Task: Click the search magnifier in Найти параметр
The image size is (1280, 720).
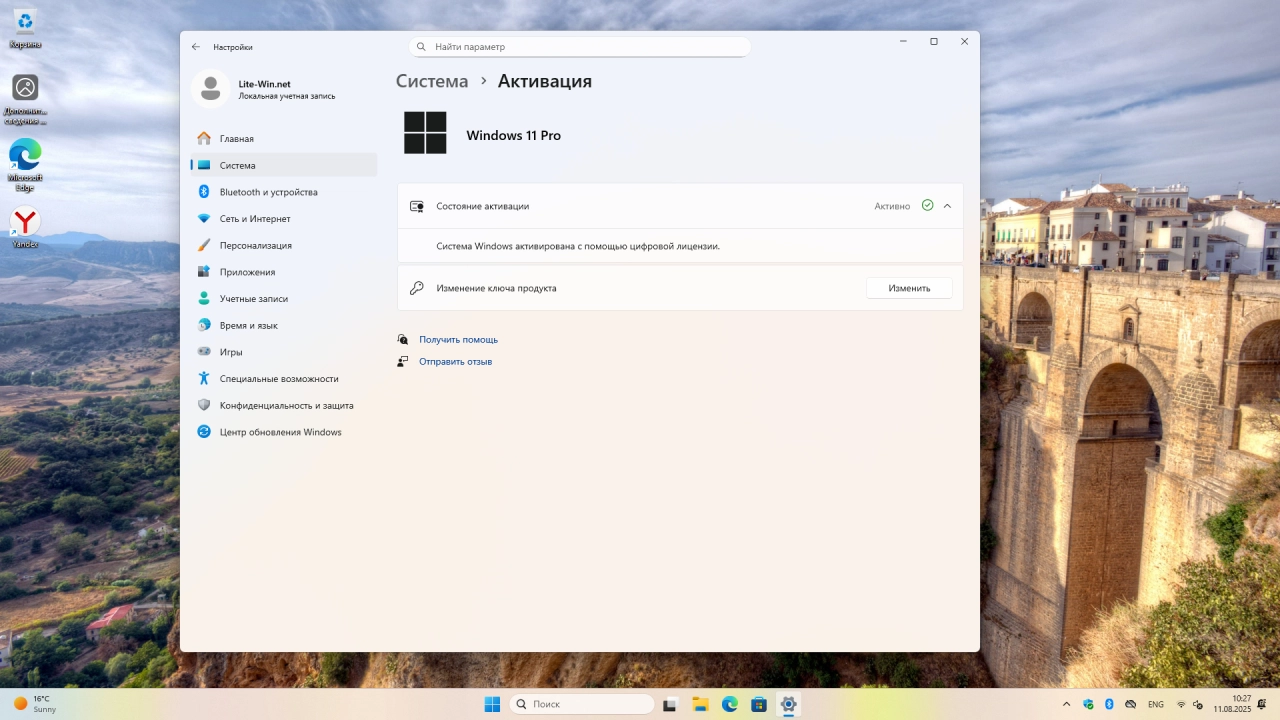Action: (421, 47)
